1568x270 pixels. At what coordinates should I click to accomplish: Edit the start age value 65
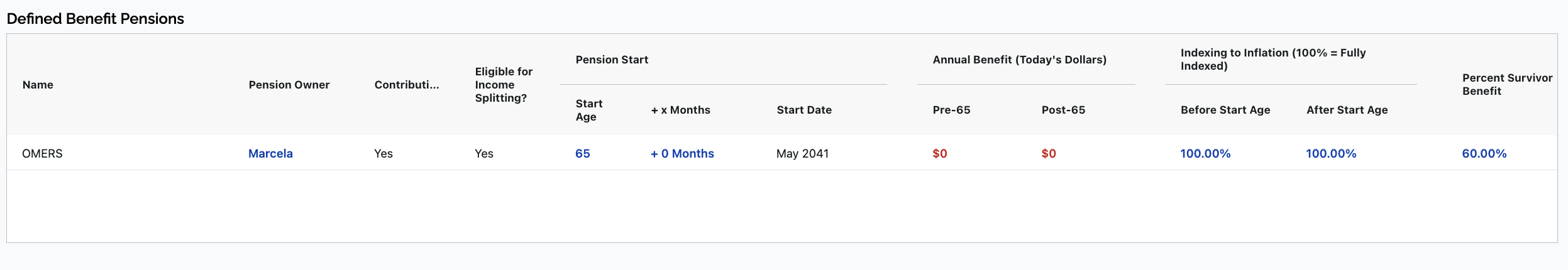click(583, 153)
